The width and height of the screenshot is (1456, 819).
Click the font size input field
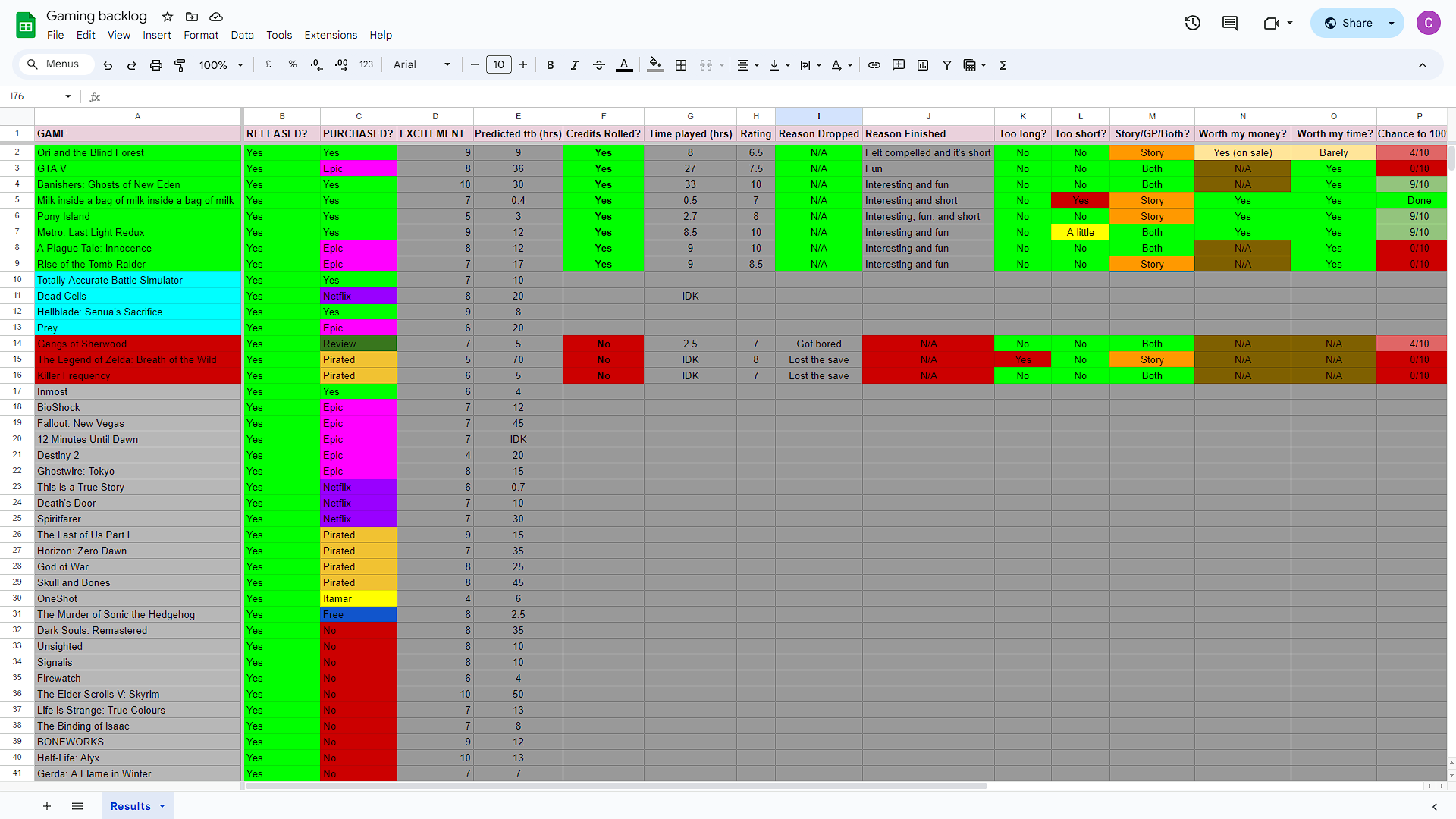pos(498,65)
